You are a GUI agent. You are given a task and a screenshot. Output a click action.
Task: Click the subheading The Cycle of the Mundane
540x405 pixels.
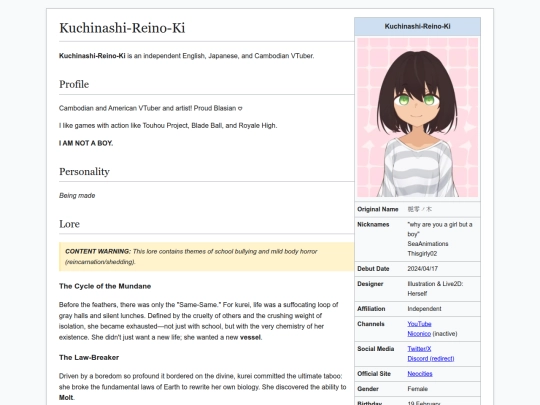(105, 286)
